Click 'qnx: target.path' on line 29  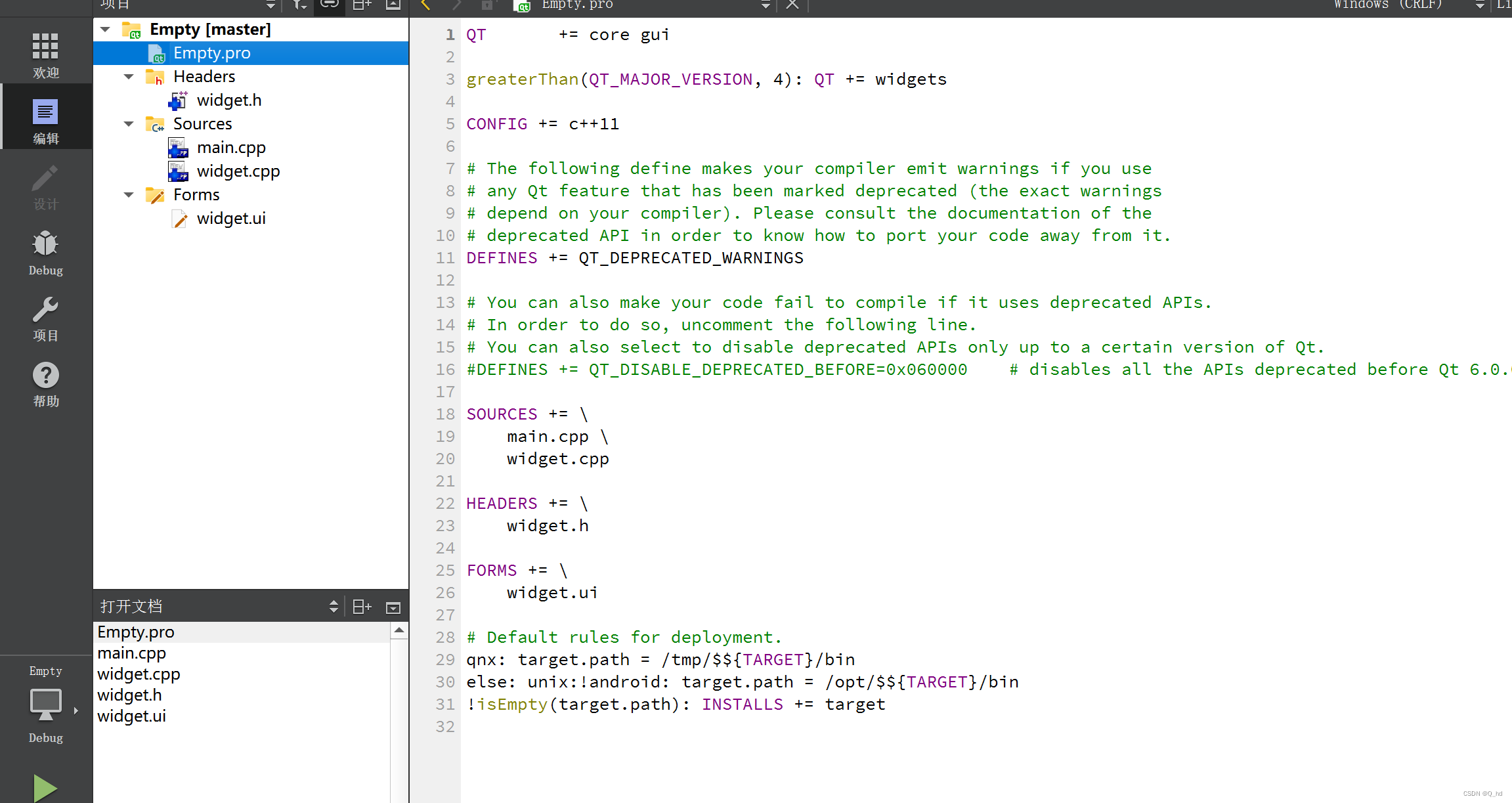pyautogui.click(x=548, y=660)
